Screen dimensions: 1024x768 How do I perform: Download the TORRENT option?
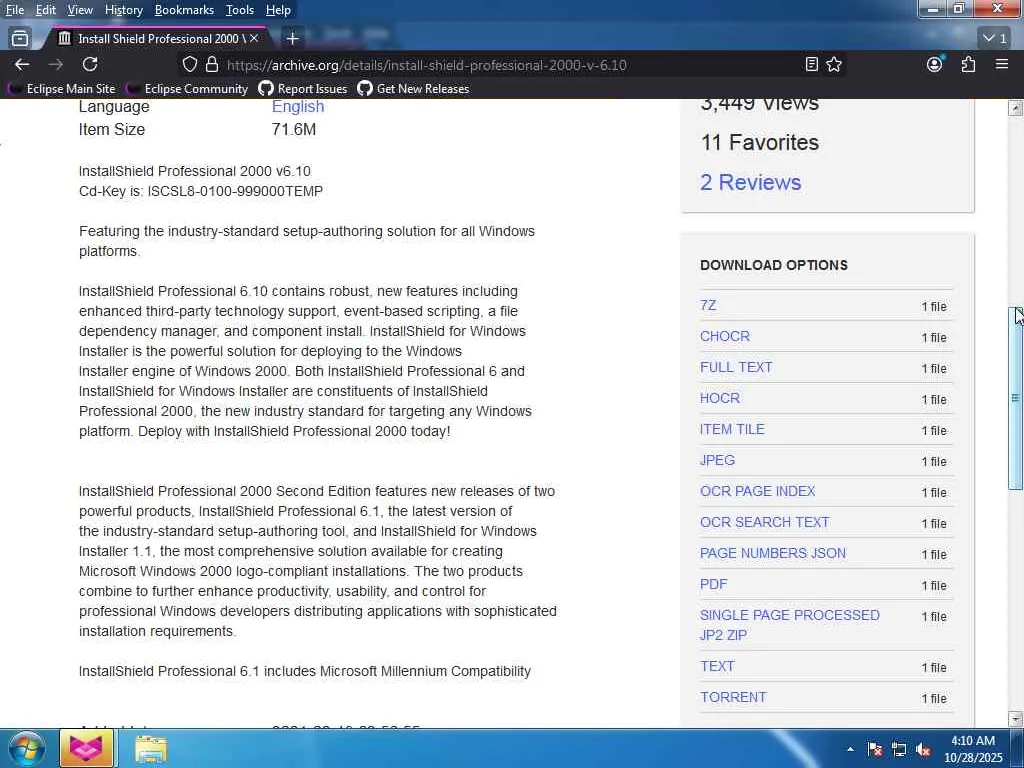pos(733,697)
